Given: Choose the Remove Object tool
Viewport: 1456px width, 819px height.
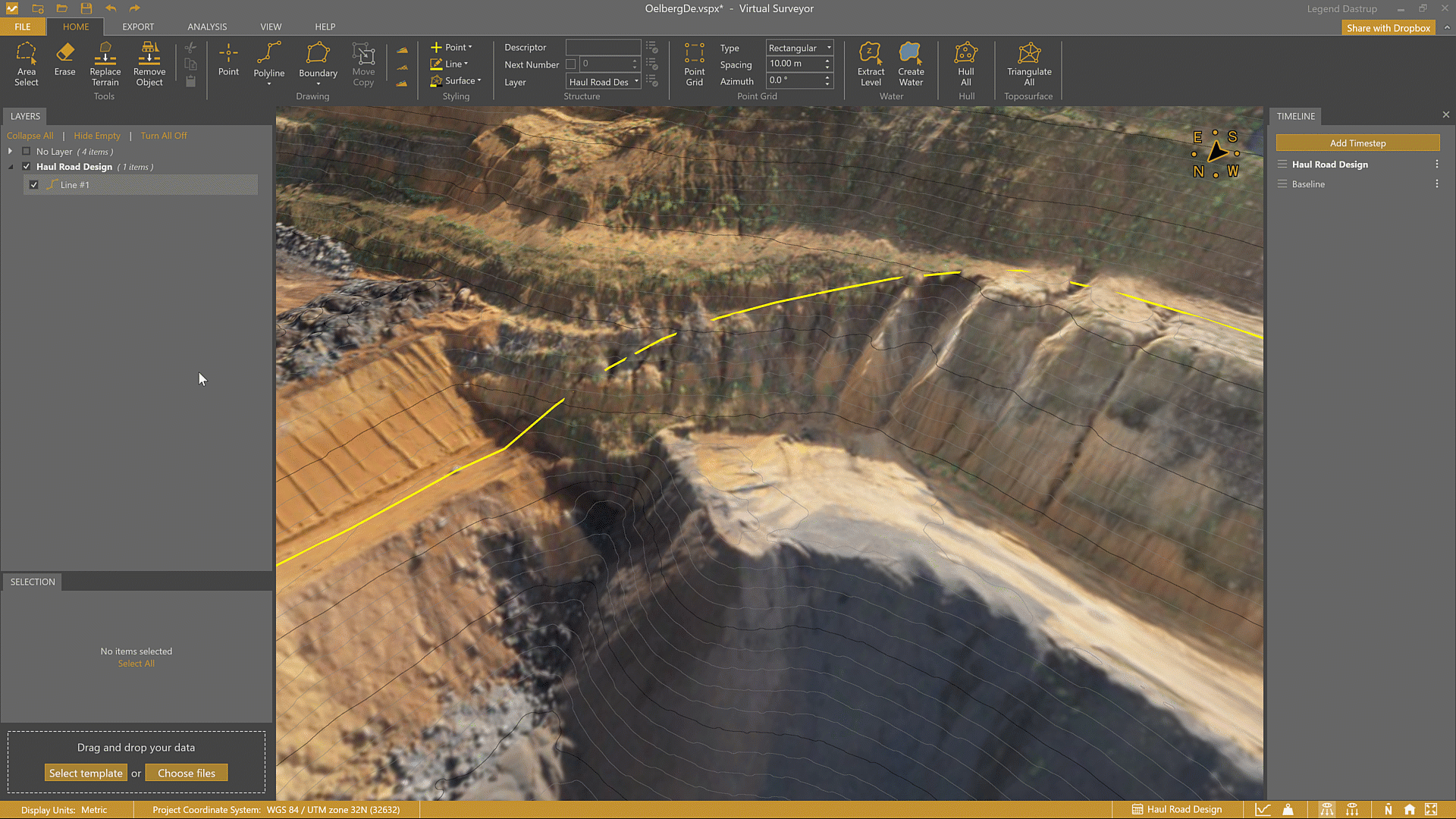Looking at the screenshot, I should tap(149, 64).
